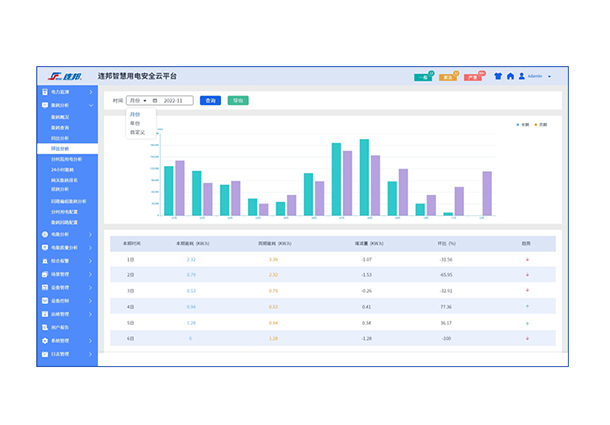Go to home via house icon

tap(510, 76)
